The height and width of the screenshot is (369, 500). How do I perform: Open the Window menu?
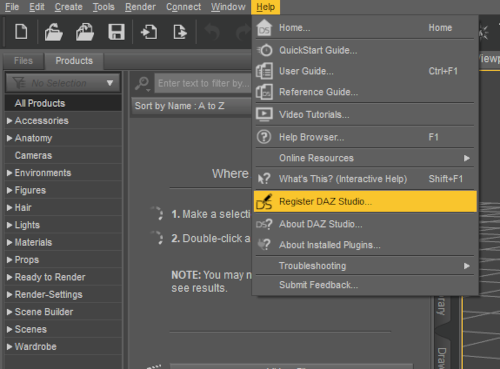click(x=228, y=7)
